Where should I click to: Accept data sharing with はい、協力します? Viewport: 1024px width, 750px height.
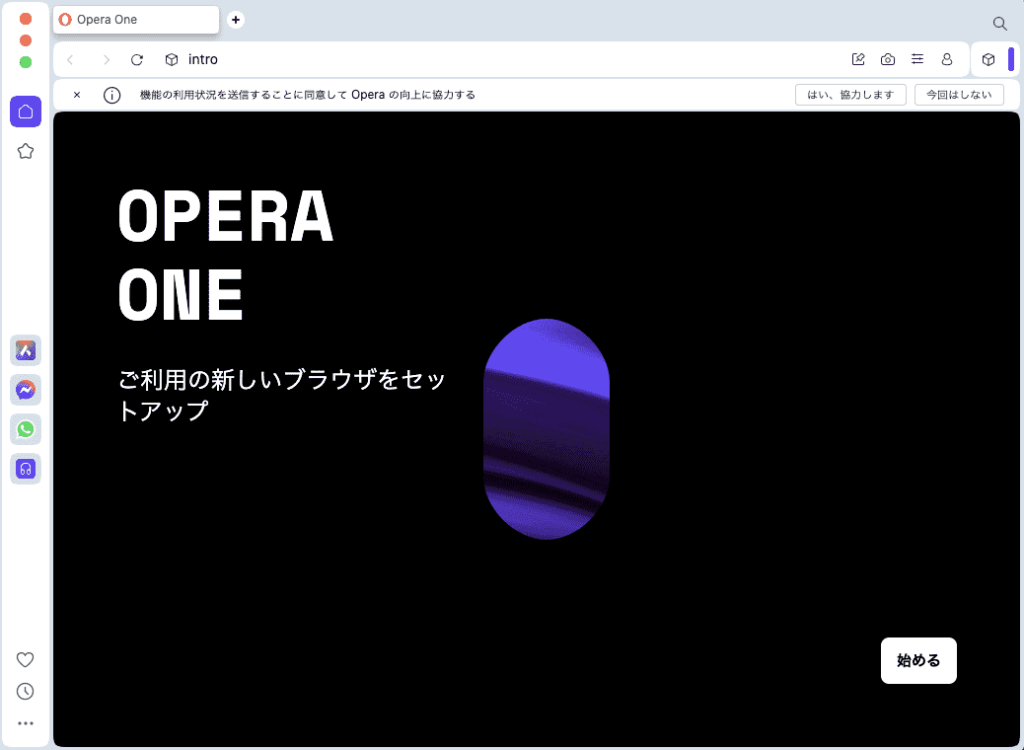coord(850,94)
